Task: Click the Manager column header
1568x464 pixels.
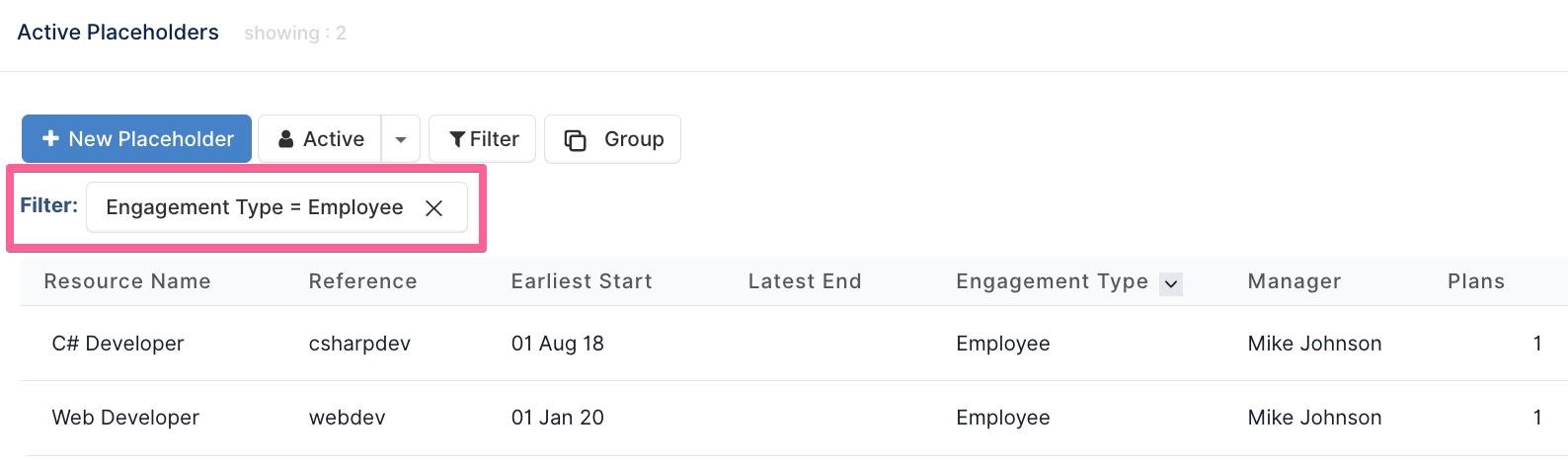Action: [x=1294, y=281]
